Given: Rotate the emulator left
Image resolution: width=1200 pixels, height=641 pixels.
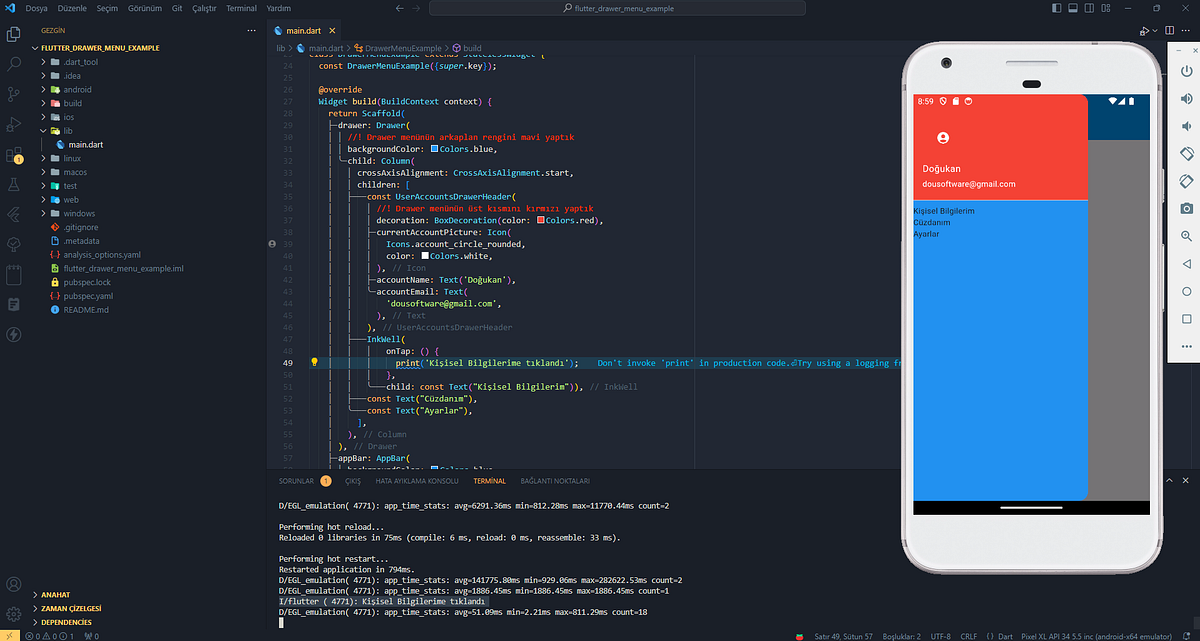Looking at the screenshot, I should click(1187, 154).
